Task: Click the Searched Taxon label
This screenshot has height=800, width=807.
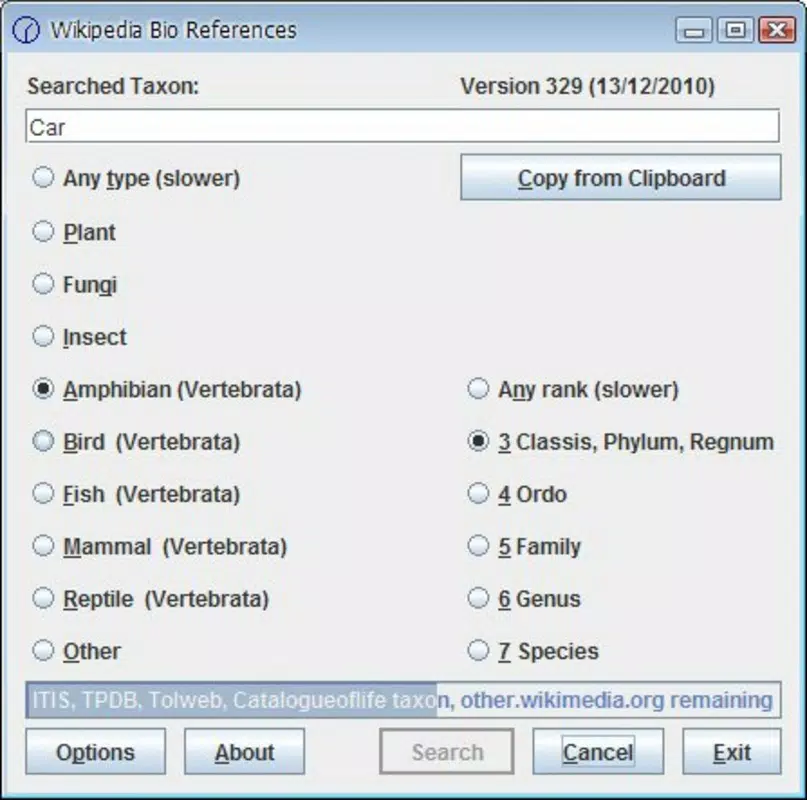Action: pyautogui.click(x=113, y=86)
